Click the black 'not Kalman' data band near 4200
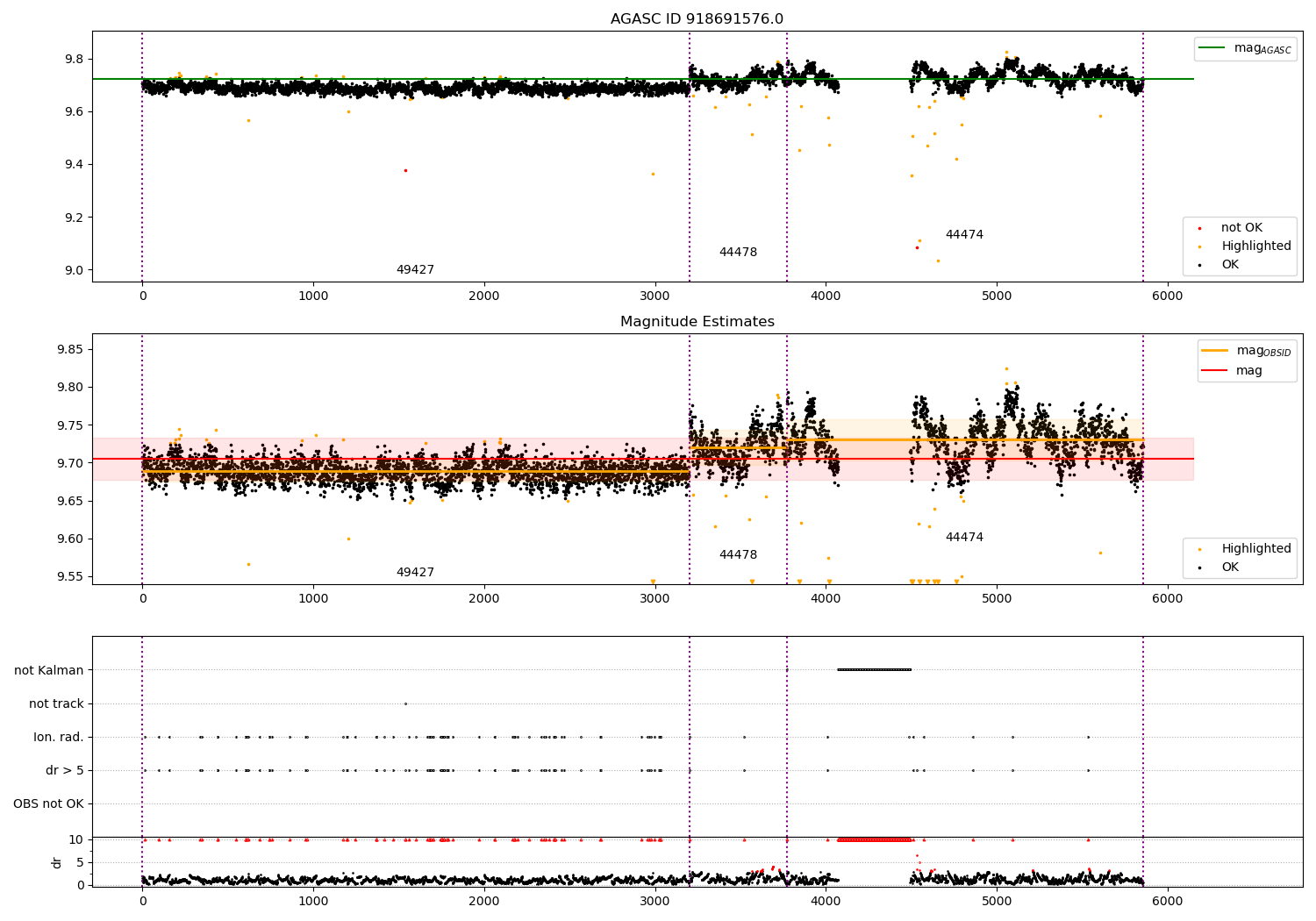This screenshot has height=921, width=1316. pyautogui.click(x=874, y=670)
